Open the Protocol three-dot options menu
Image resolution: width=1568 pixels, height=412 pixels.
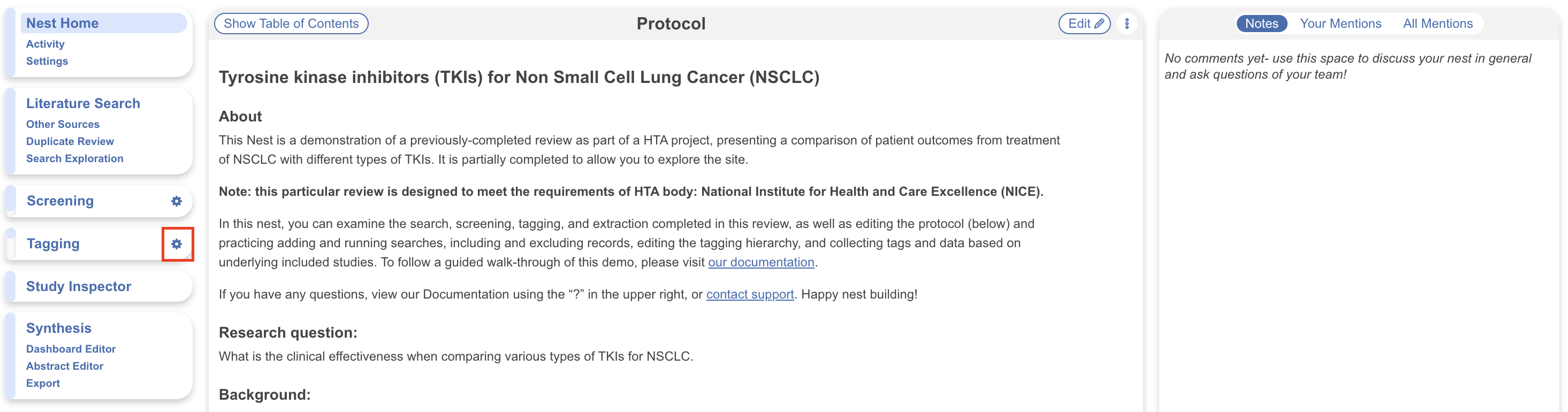[x=1126, y=24]
